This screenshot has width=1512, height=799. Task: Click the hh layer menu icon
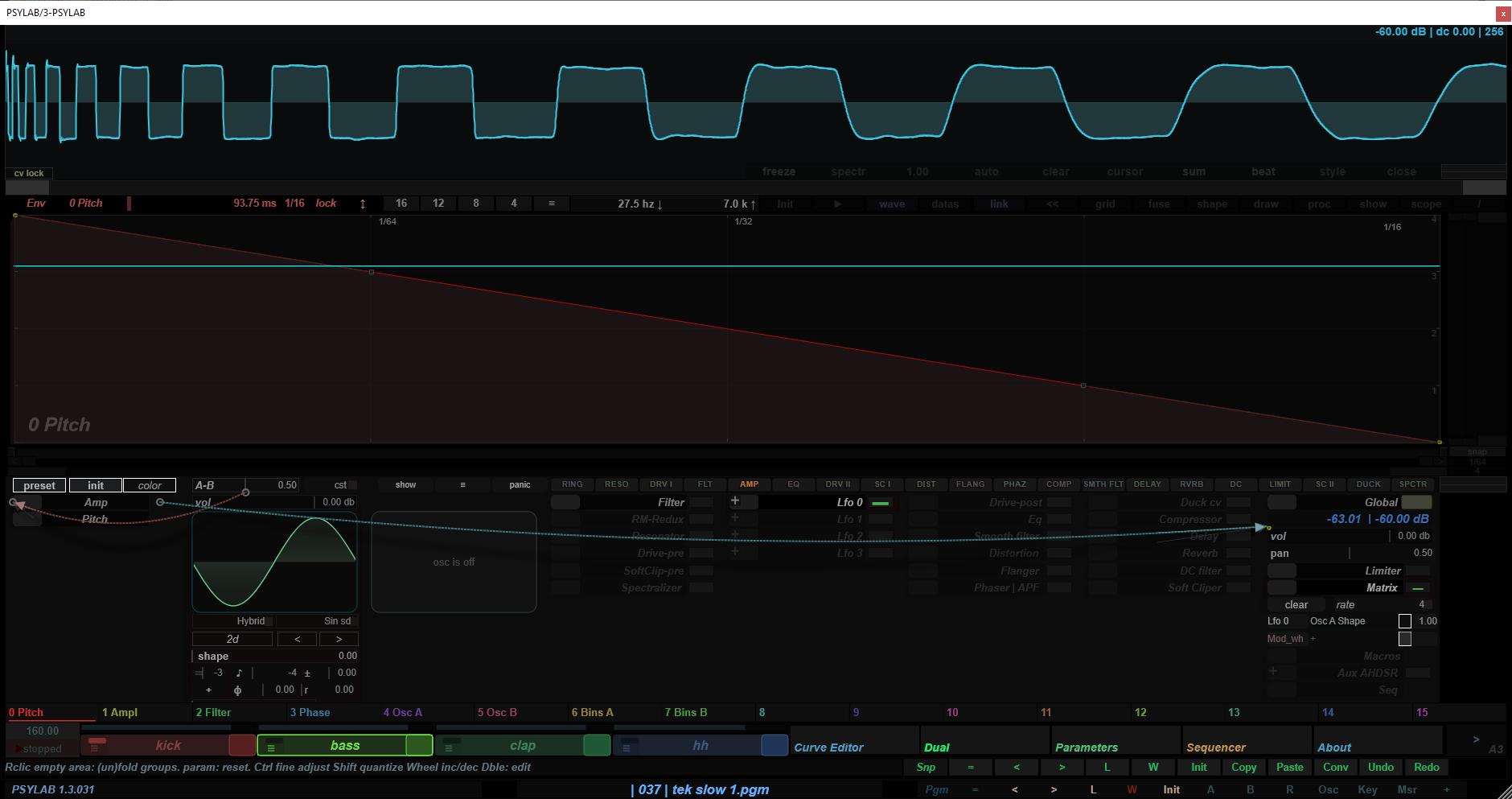click(627, 748)
